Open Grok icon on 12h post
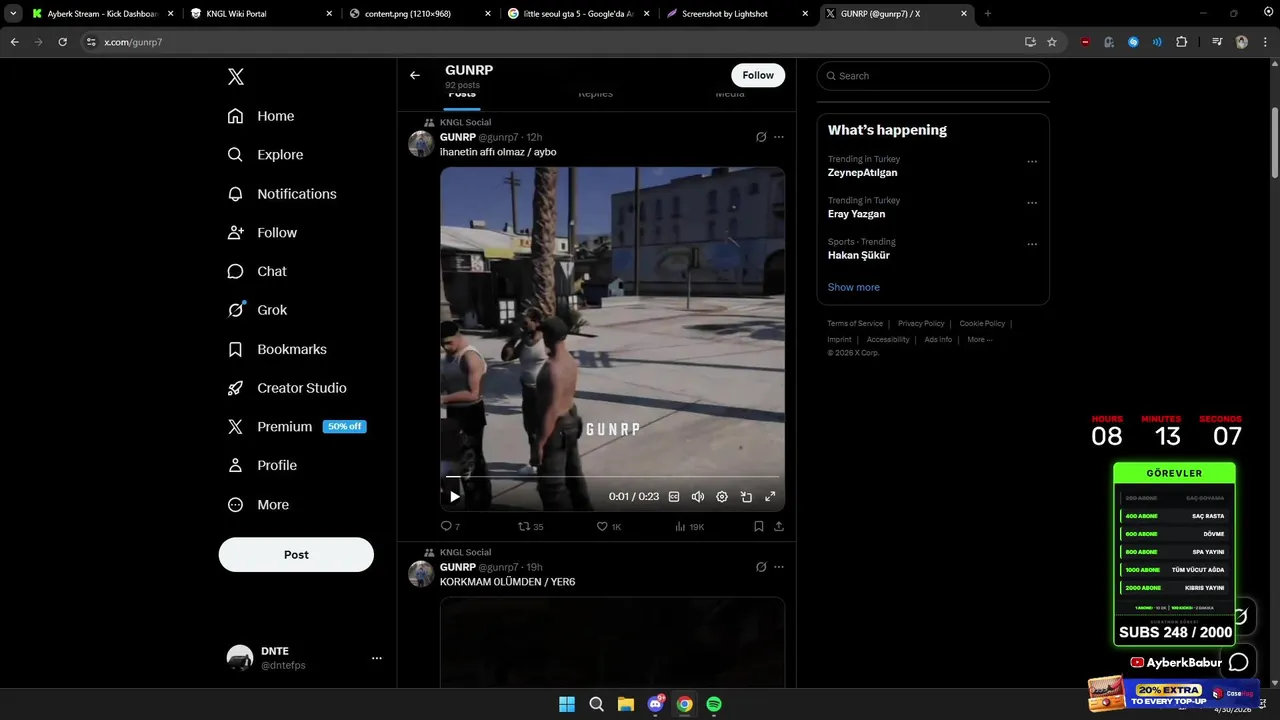This screenshot has width=1280, height=720. pyautogui.click(x=761, y=137)
